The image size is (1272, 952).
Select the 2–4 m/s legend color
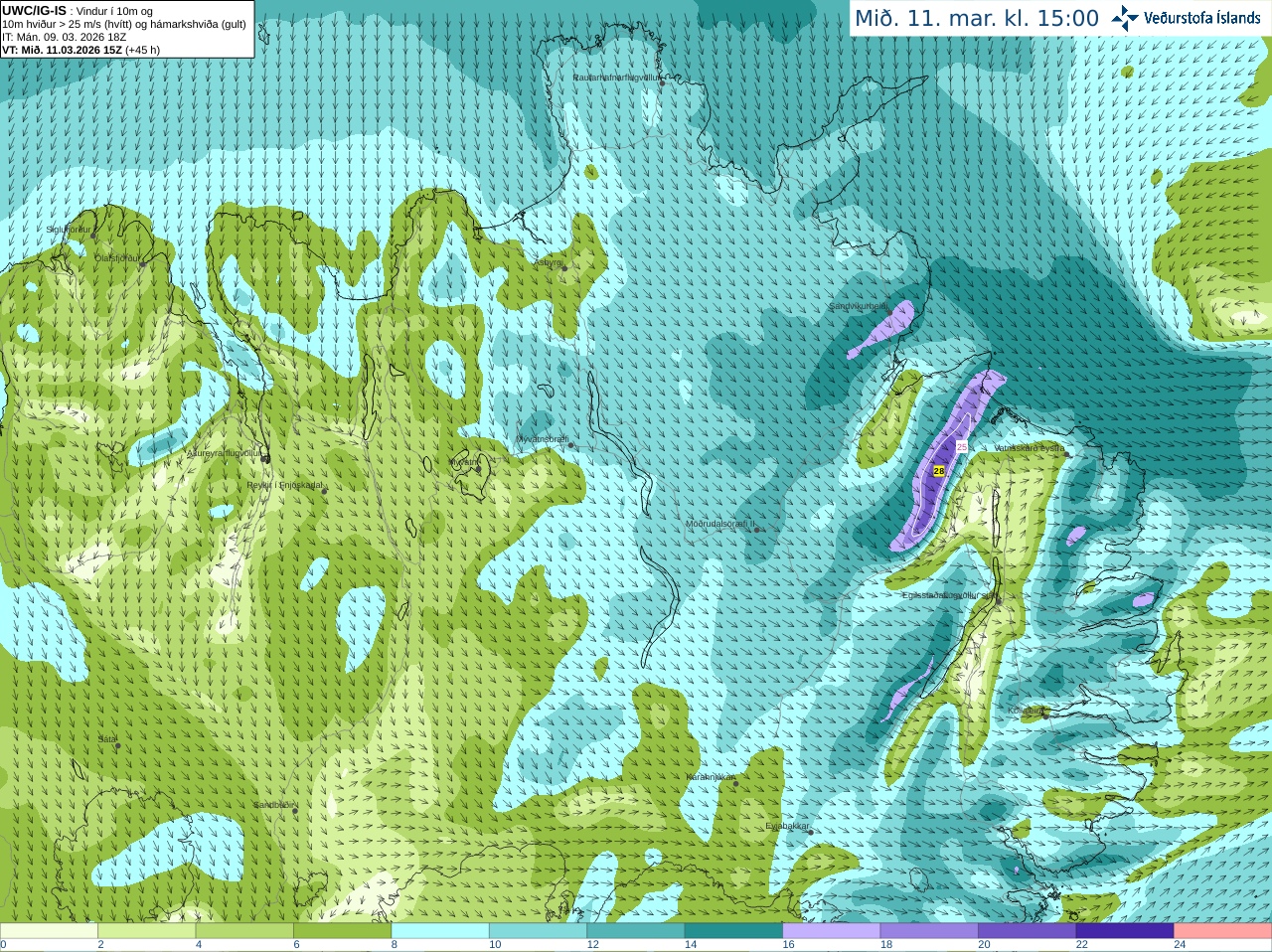pos(147,931)
